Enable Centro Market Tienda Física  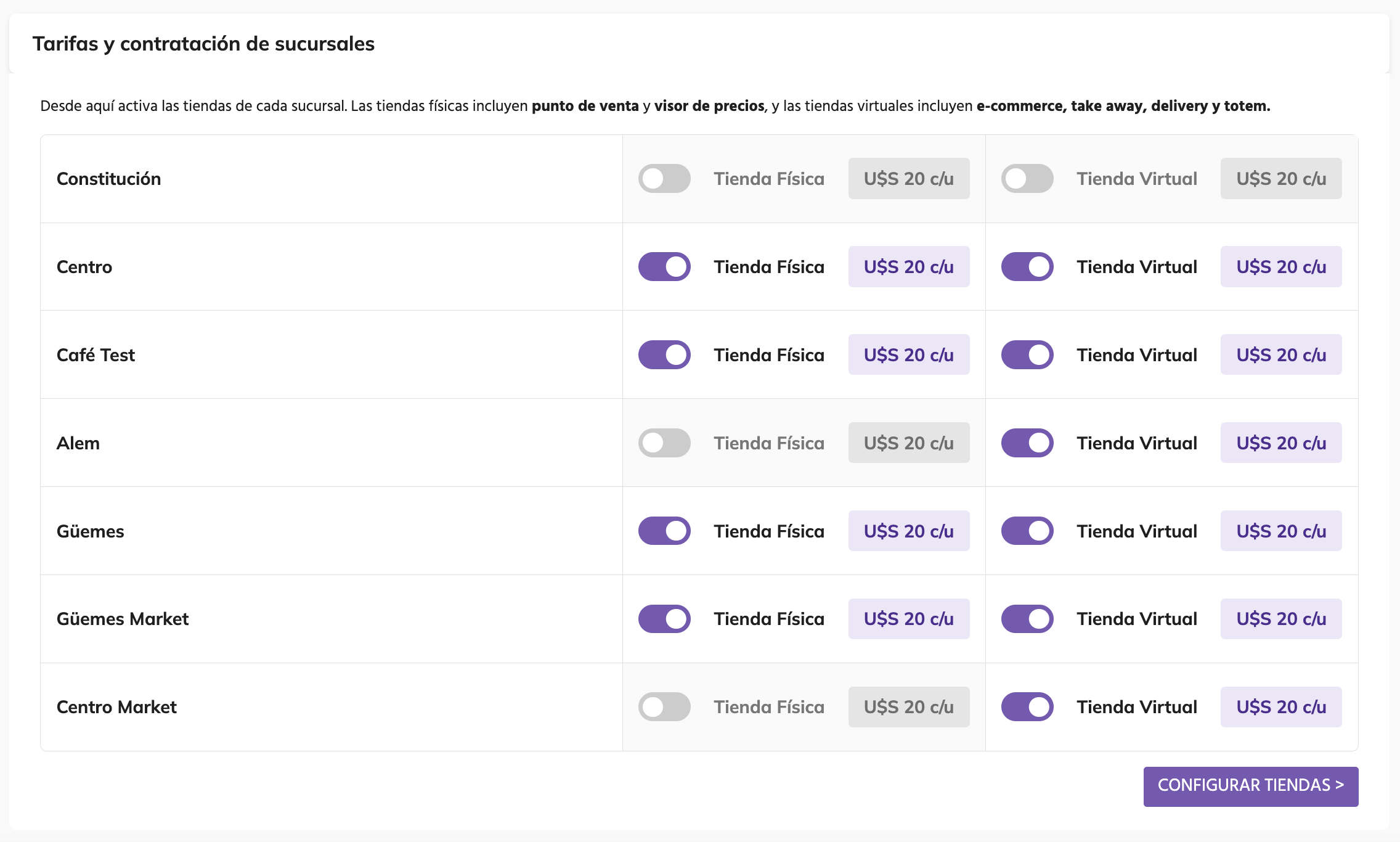[x=664, y=707]
